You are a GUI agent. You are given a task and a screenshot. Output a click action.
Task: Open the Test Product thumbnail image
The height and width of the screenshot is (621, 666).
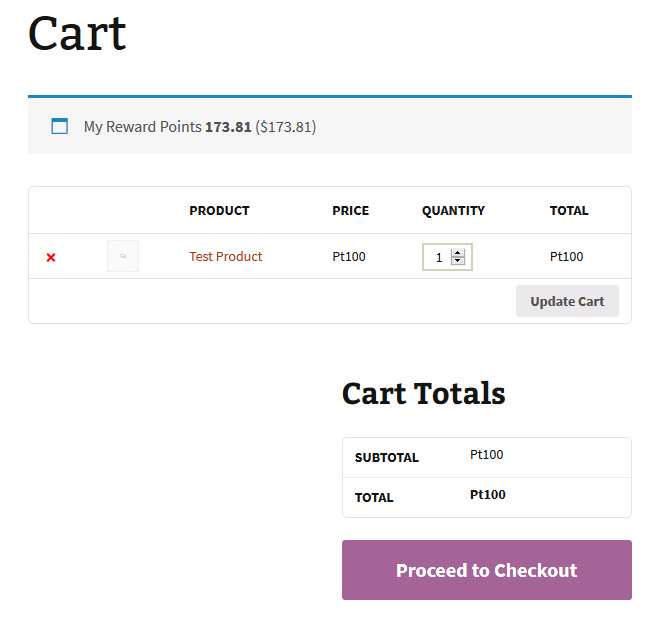click(123, 256)
